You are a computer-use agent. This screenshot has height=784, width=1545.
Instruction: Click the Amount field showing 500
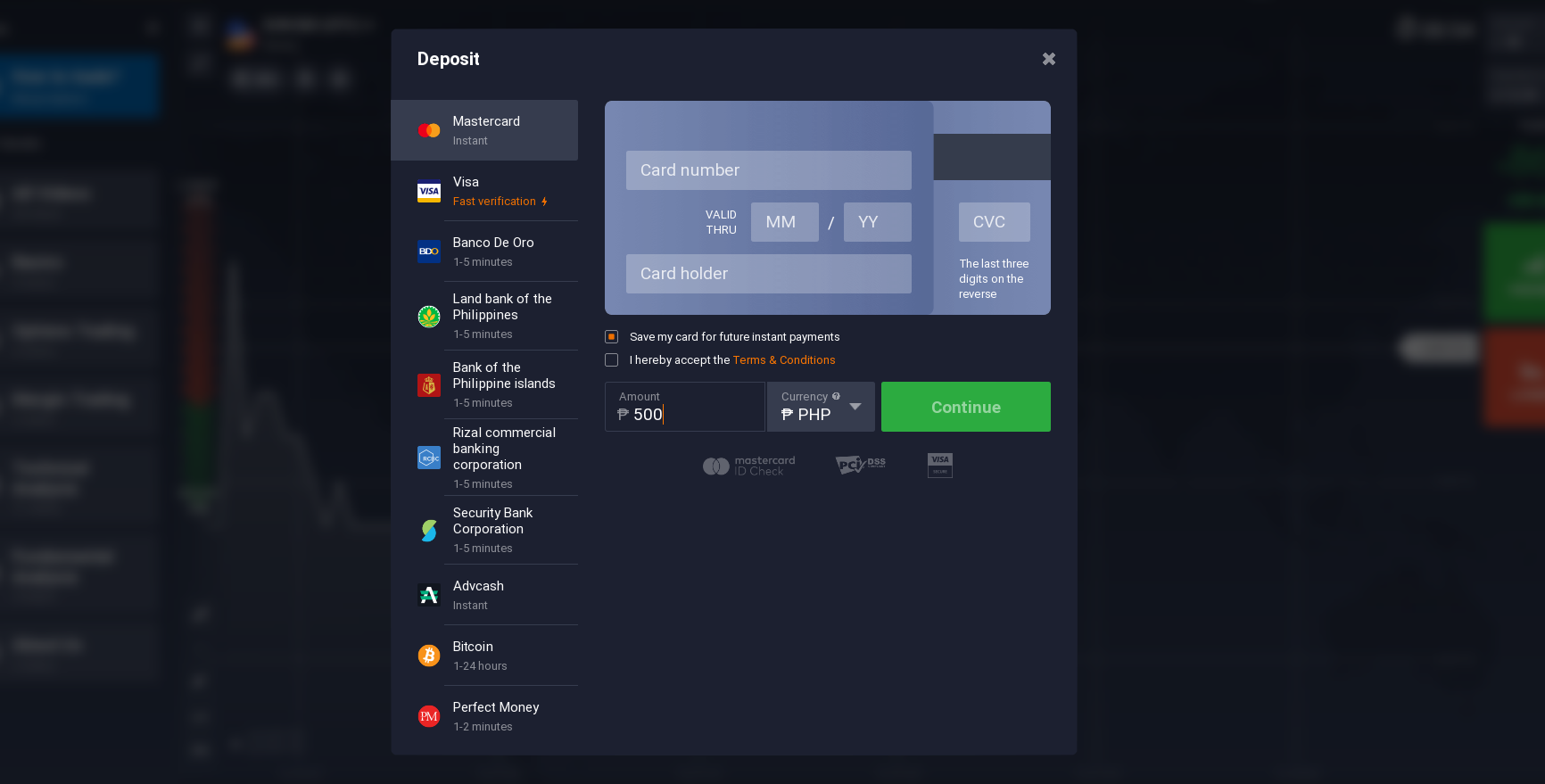pyautogui.click(x=685, y=407)
